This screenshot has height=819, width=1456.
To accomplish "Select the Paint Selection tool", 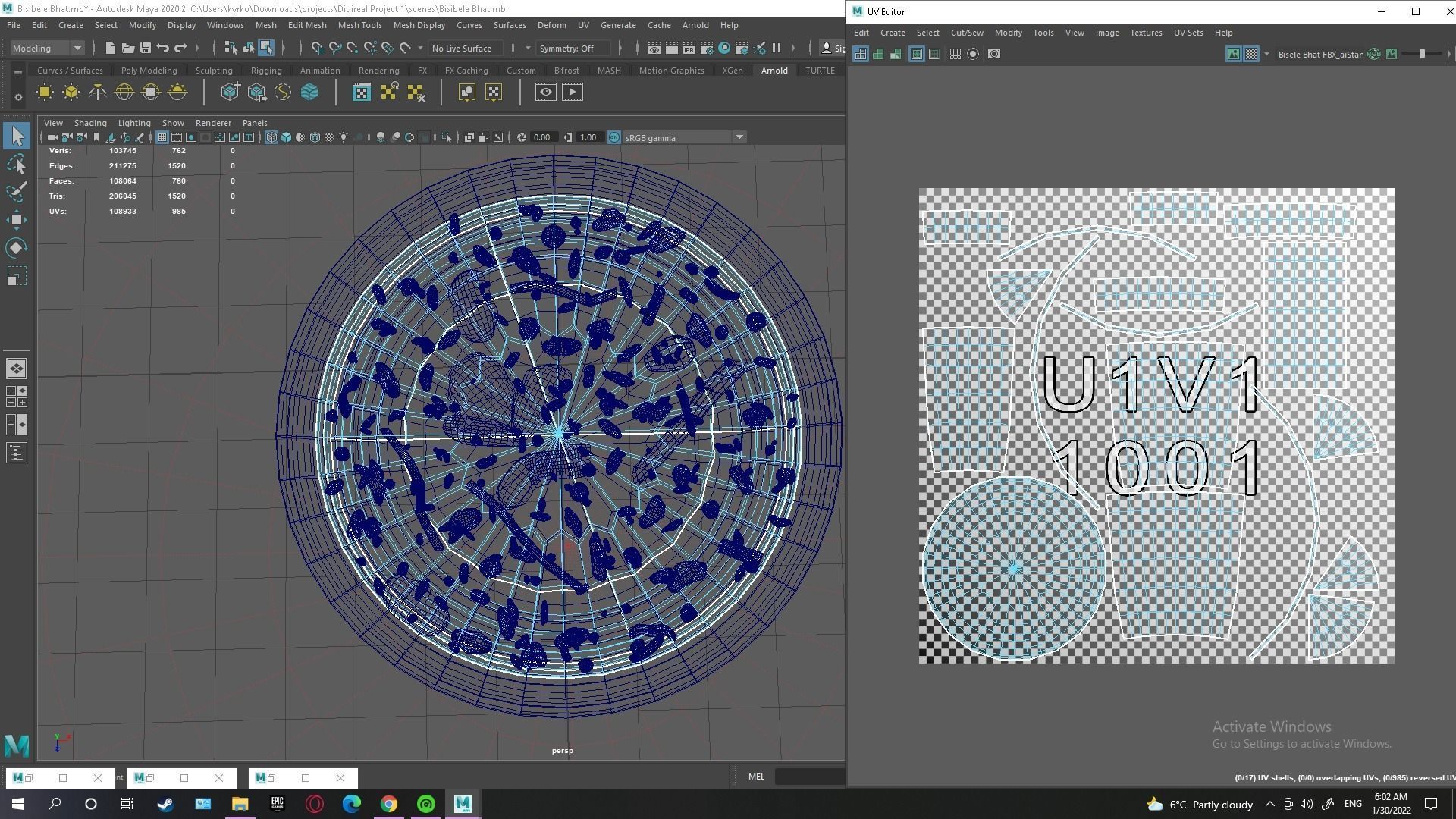I will pyautogui.click(x=17, y=191).
